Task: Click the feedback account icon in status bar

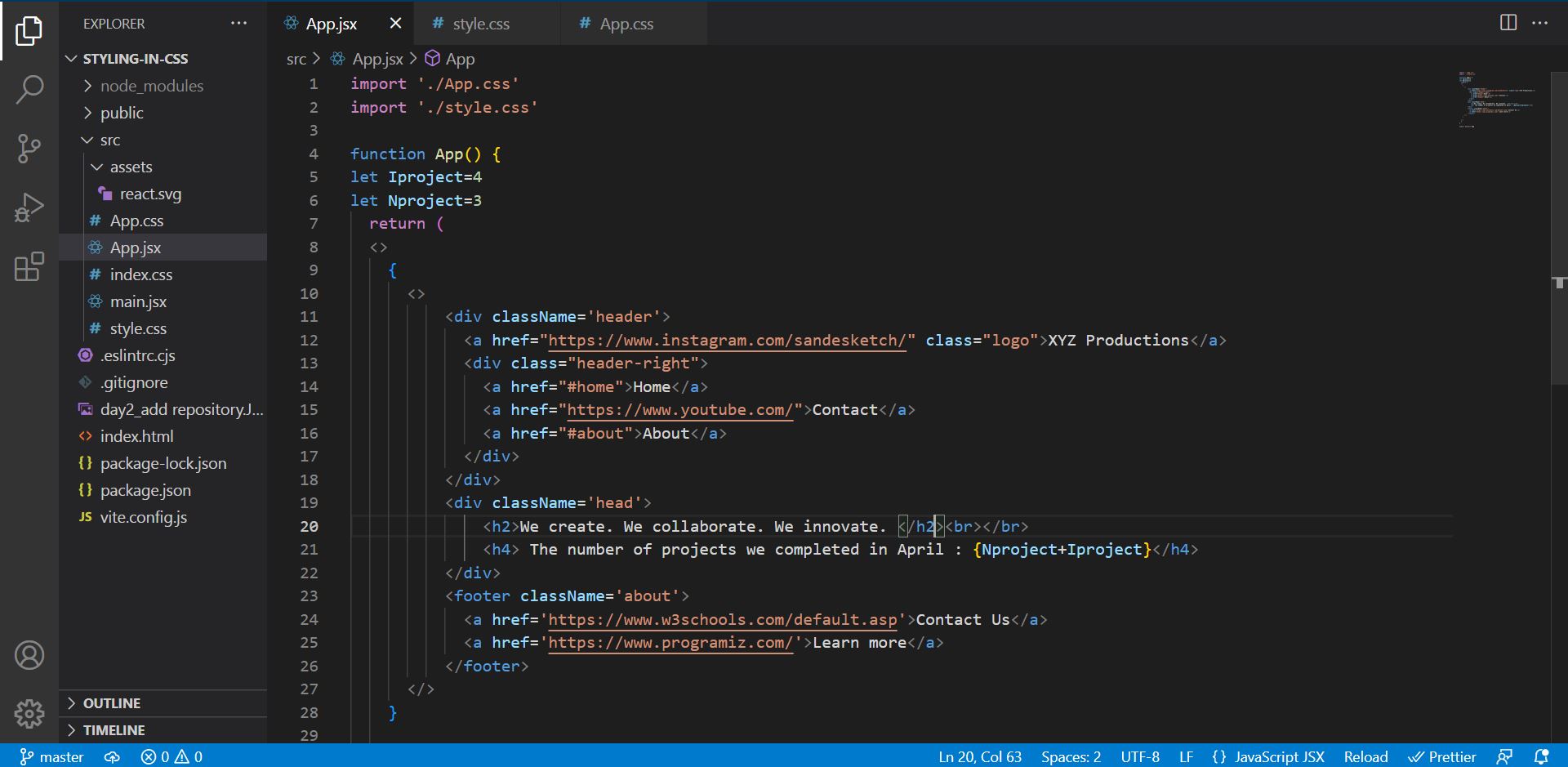Action: coord(1504,757)
